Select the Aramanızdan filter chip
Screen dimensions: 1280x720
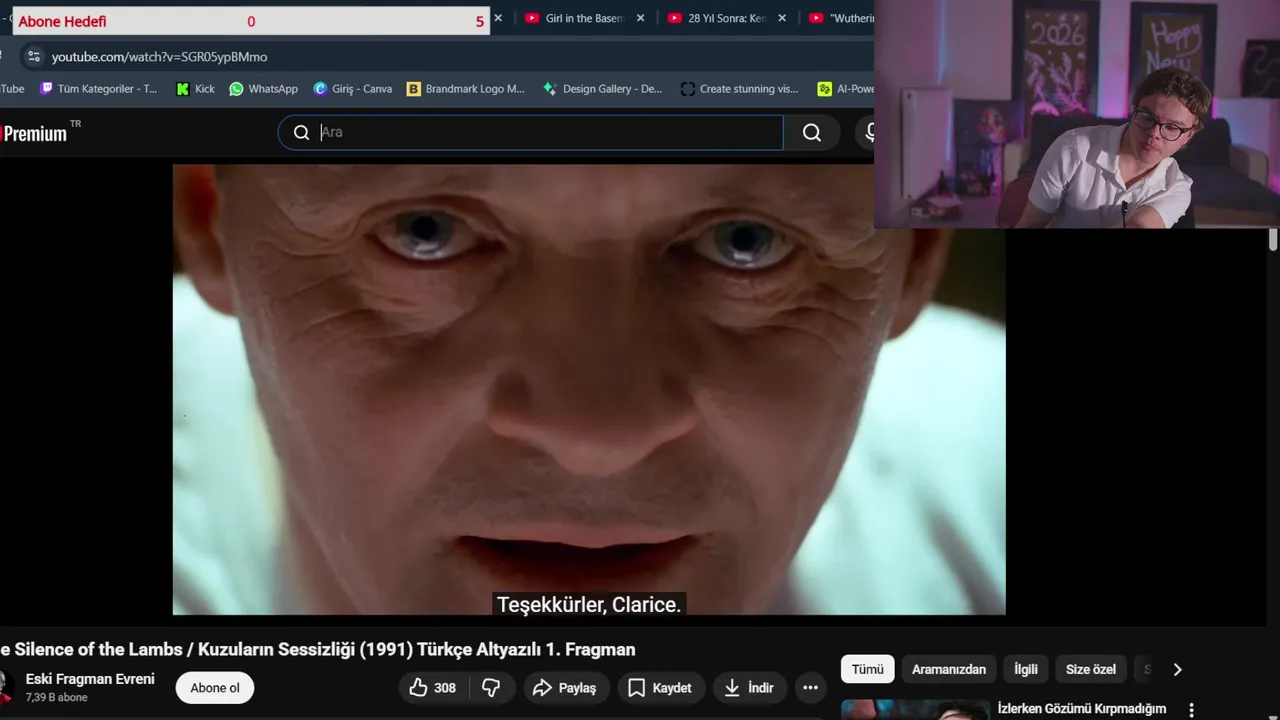tap(949, 669)
